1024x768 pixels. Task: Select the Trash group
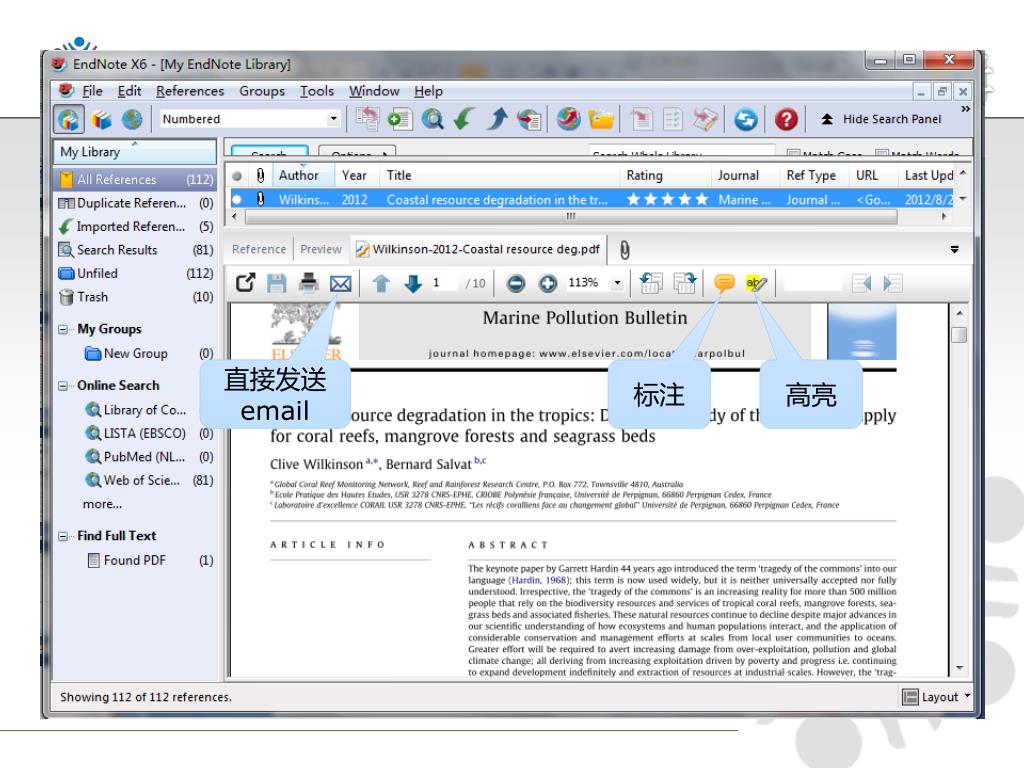coord(135,297)
